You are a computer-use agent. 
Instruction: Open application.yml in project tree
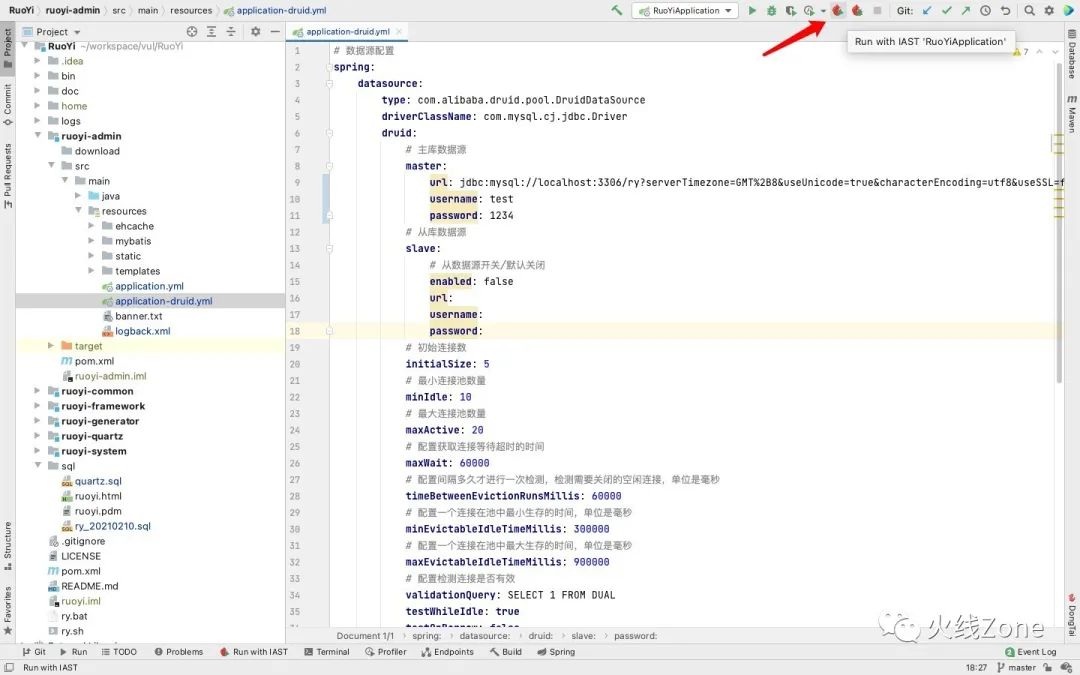point(149,286)
